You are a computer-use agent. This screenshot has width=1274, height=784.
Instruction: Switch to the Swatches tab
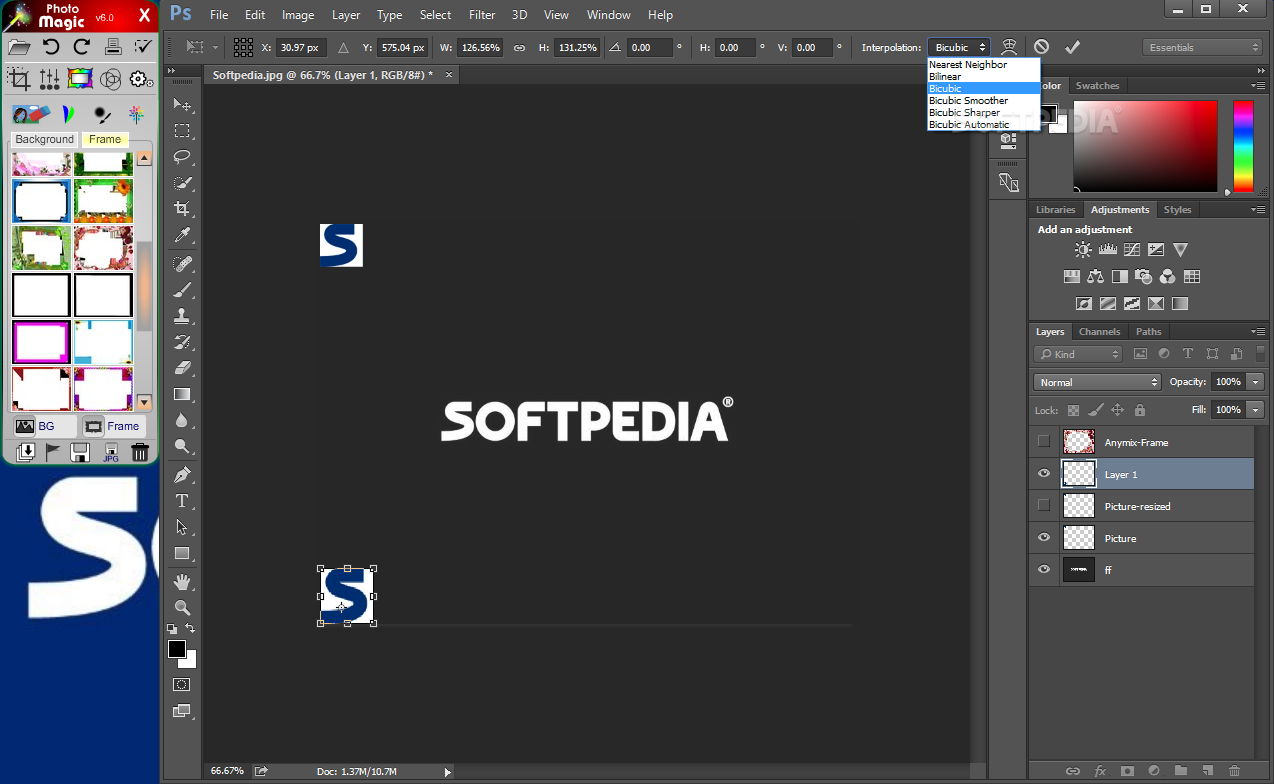tap(1097, 86)
